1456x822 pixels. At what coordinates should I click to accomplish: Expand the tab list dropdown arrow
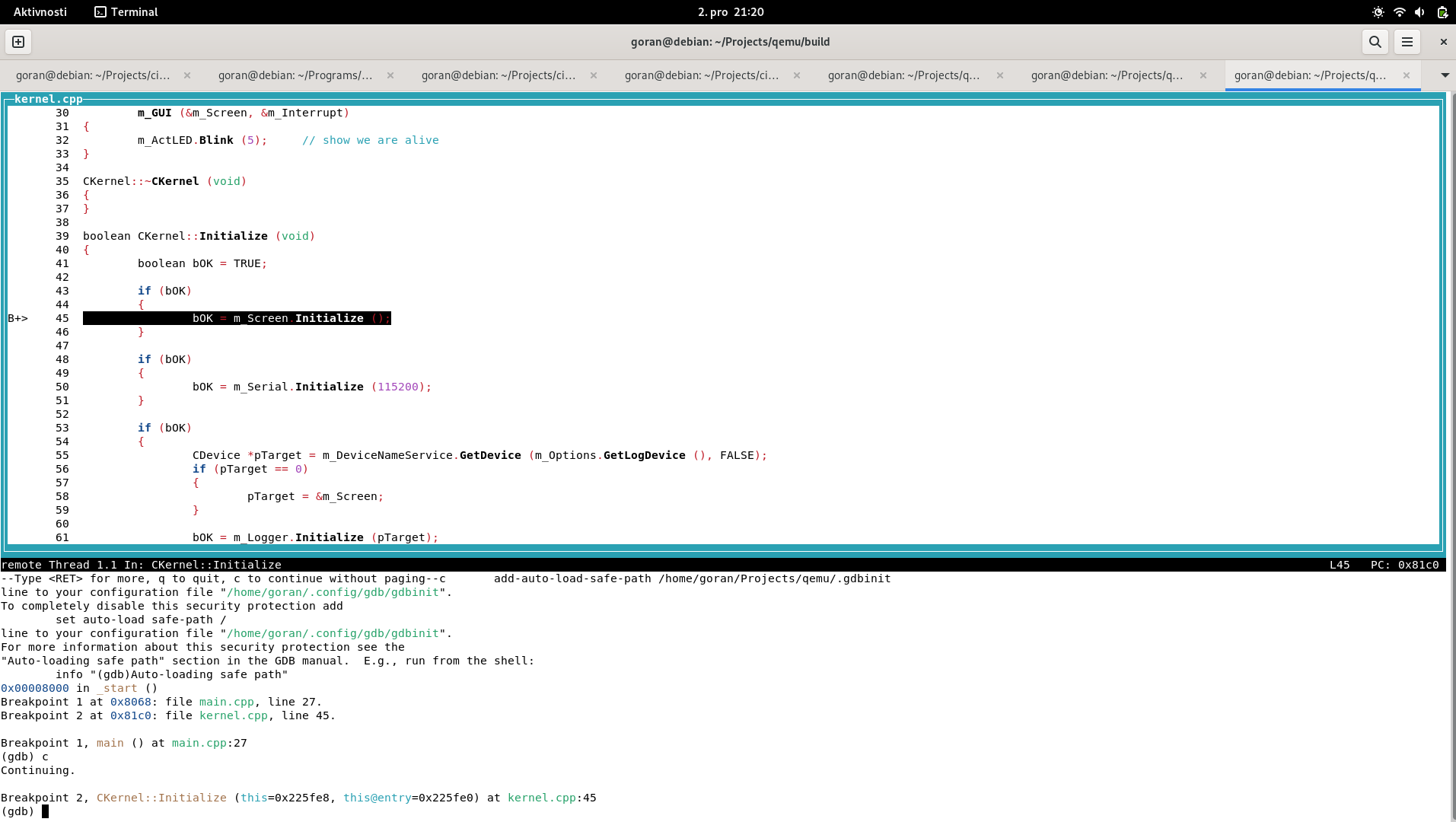pyautogui.click(x=1445, y=75)
